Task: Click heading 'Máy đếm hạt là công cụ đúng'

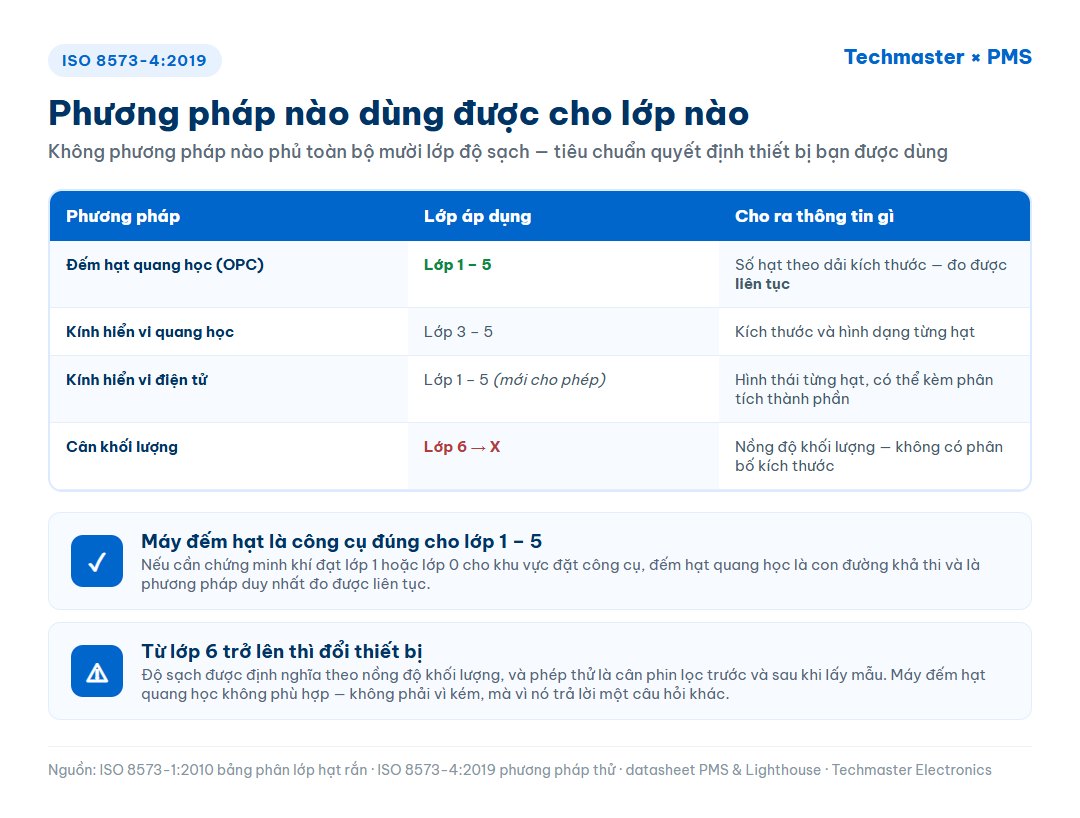Action: [x=341, y=541]
